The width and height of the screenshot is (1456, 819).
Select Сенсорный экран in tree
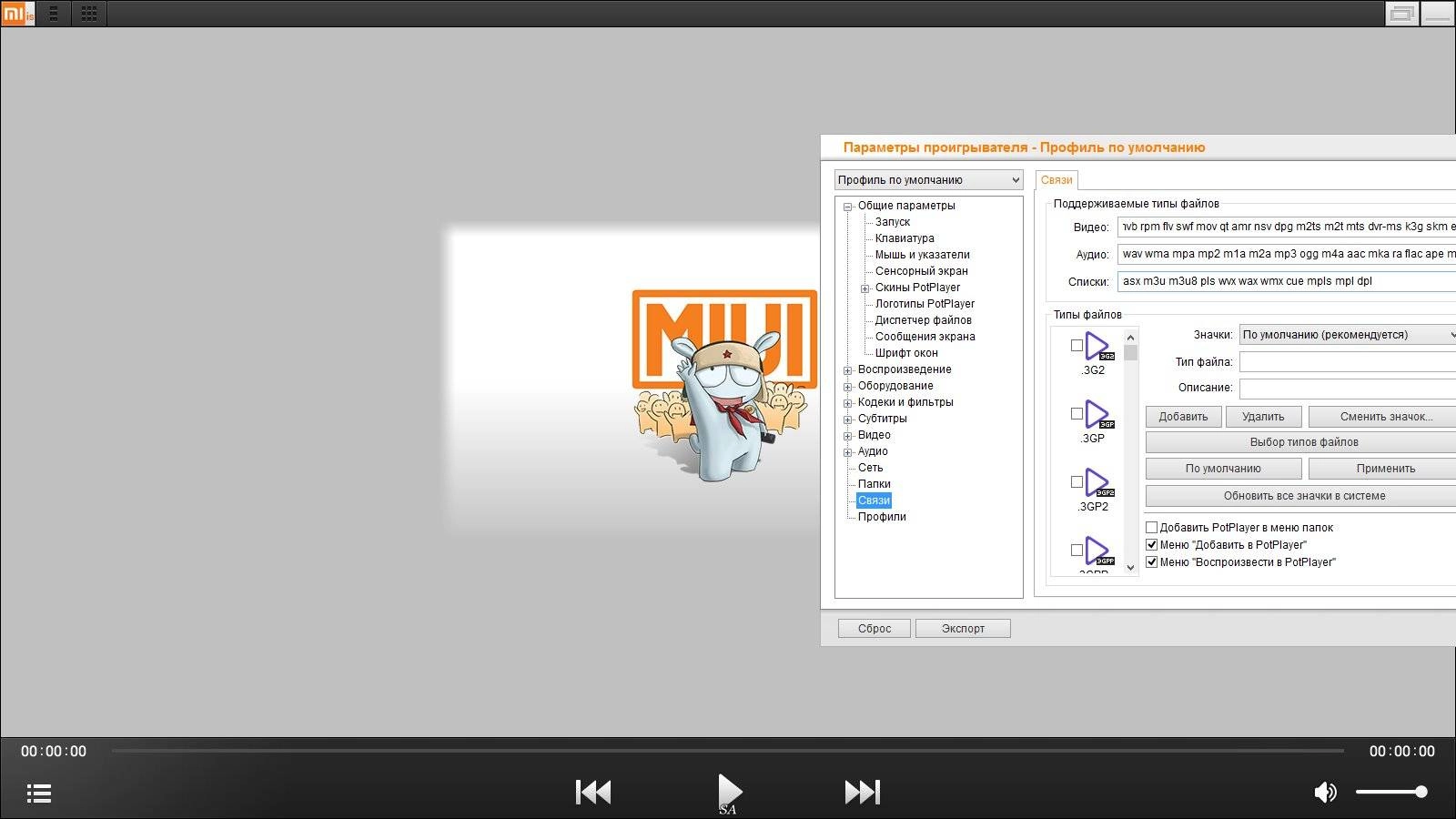[x=922, y=271]
